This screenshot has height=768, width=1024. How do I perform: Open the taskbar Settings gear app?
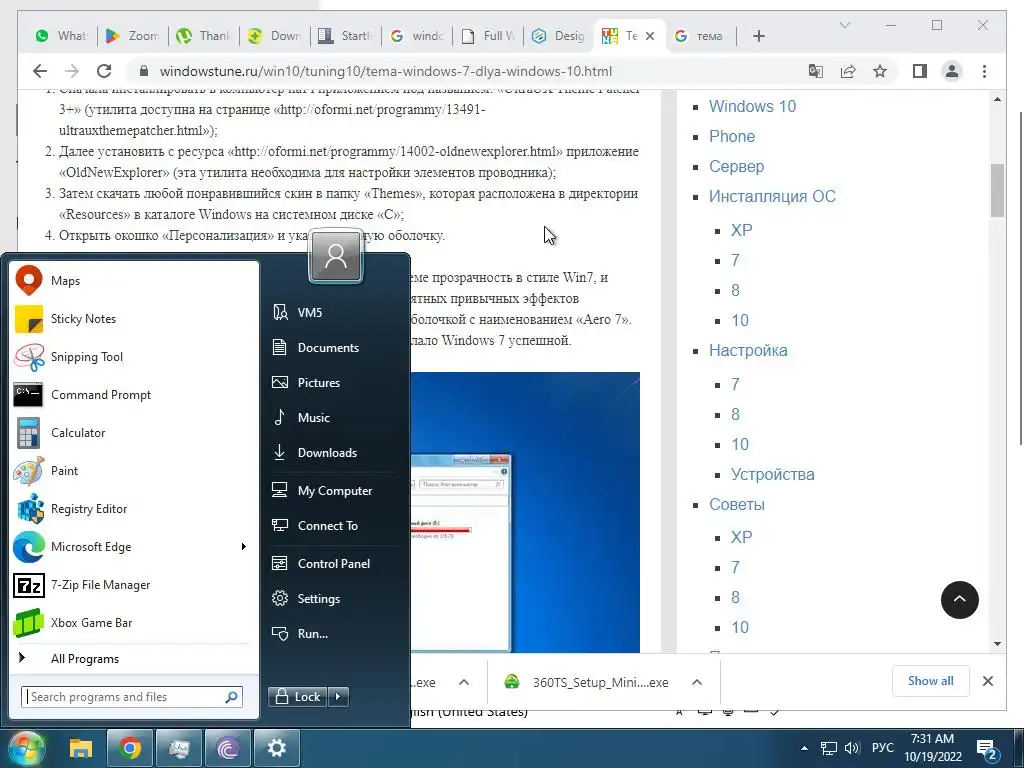277,748
